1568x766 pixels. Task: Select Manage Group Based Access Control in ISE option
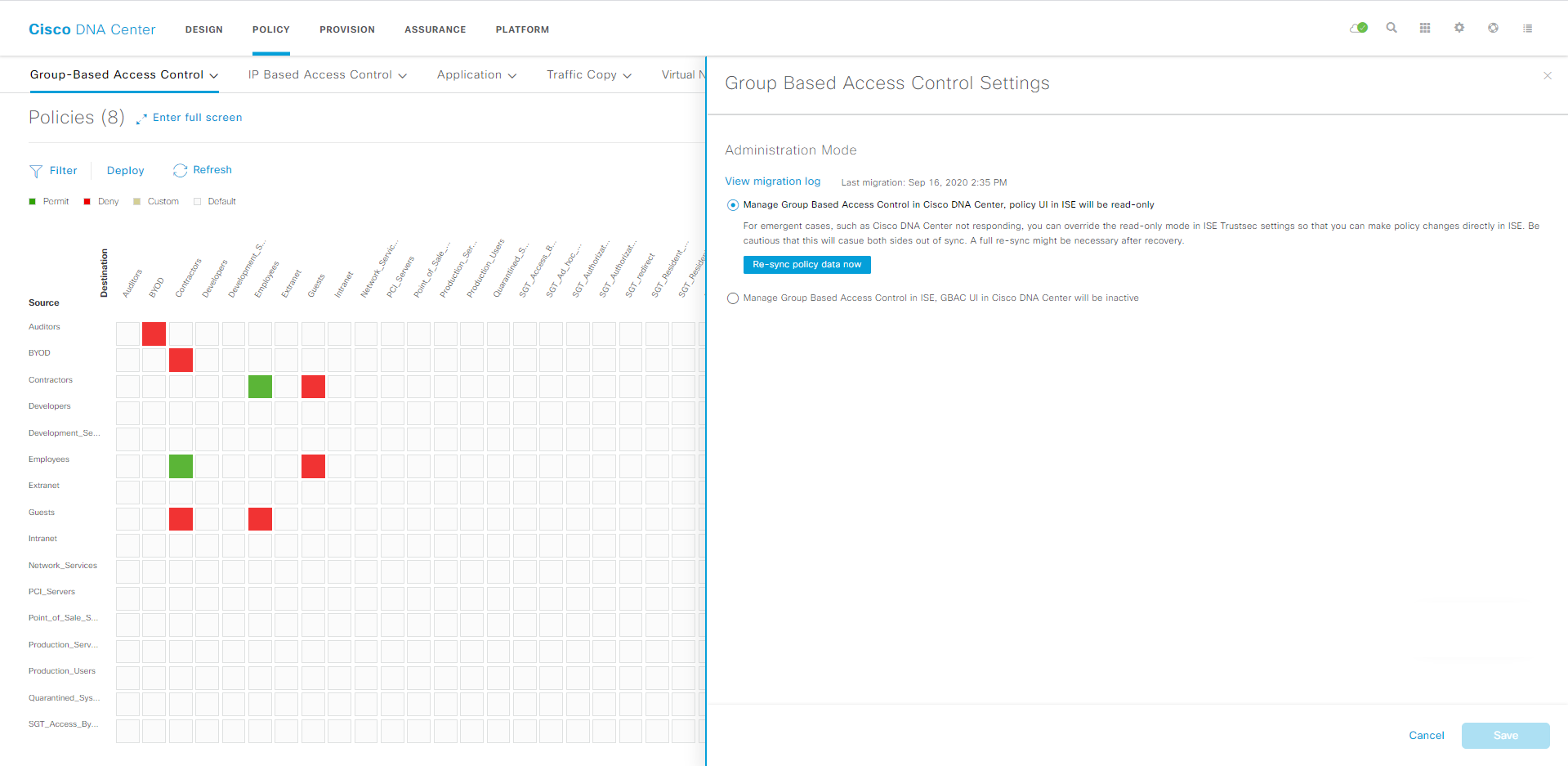732,298
